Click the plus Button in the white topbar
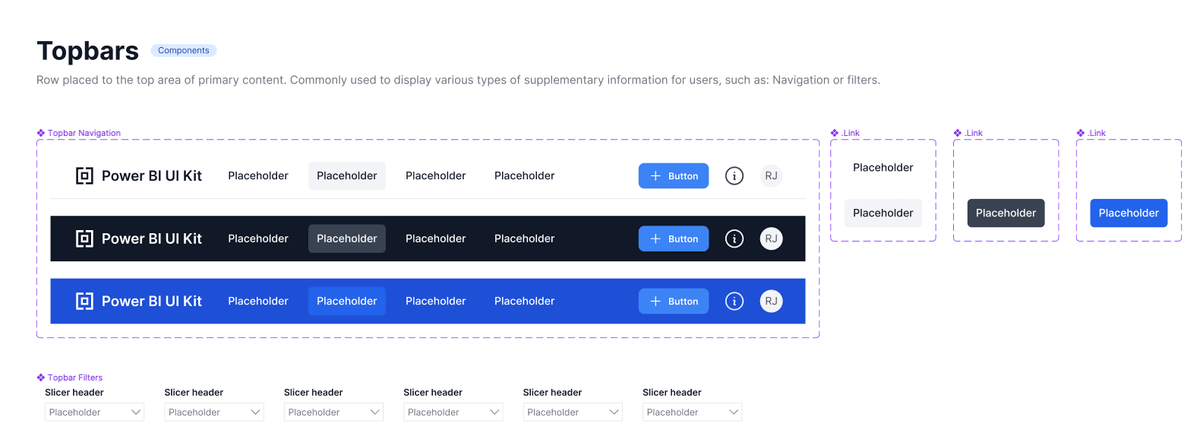 [673, 176]
